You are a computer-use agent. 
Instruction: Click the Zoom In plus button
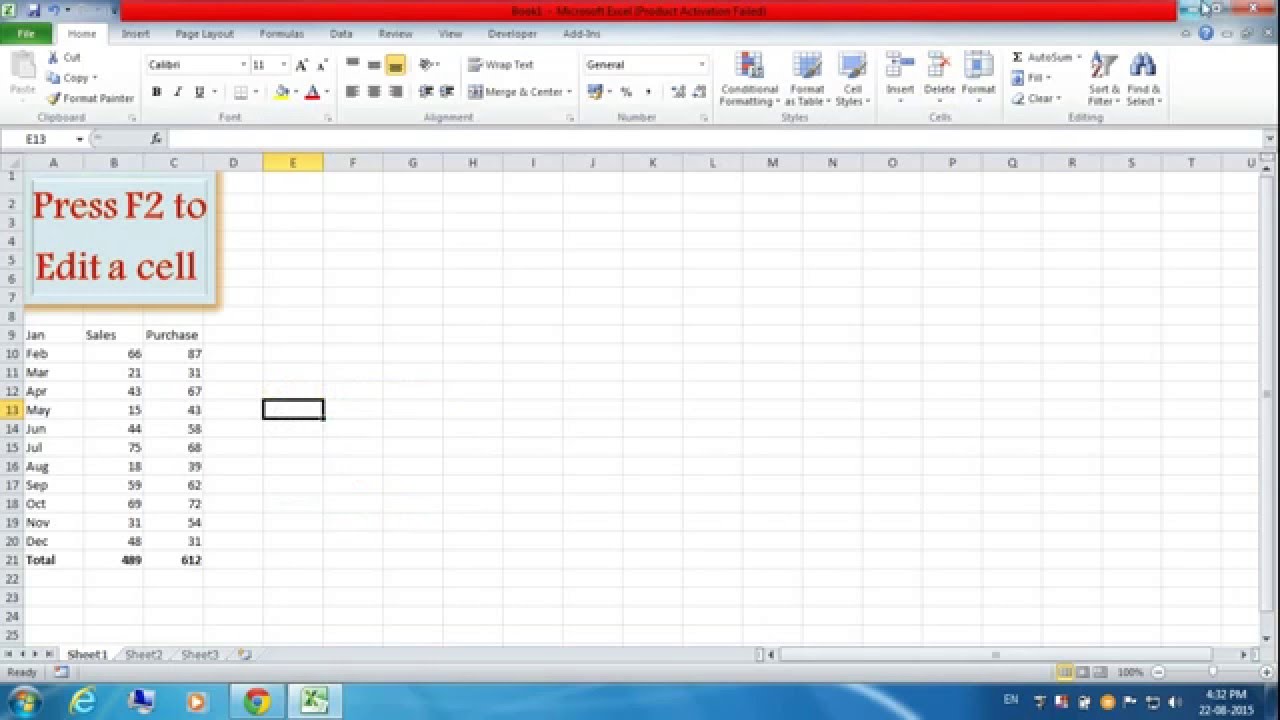(1267, 673)
